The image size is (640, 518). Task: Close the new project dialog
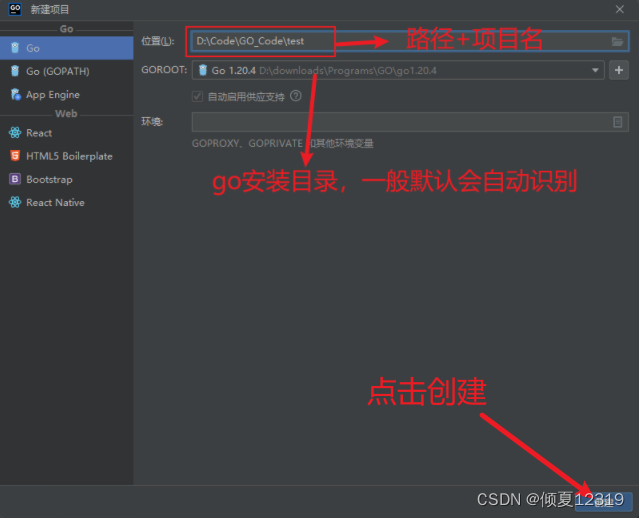pos(620,9)
